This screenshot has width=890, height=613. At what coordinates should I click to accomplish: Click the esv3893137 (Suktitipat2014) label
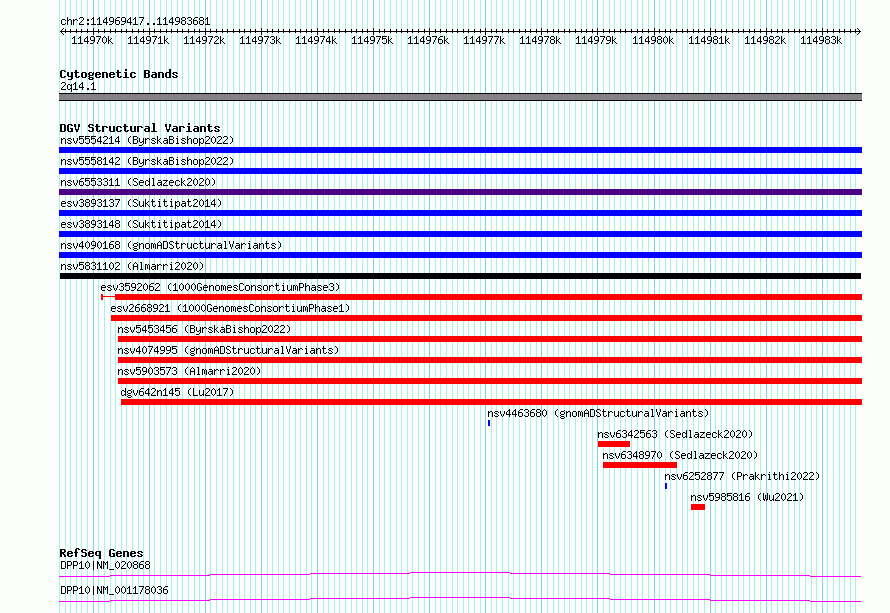coord(141,203)
